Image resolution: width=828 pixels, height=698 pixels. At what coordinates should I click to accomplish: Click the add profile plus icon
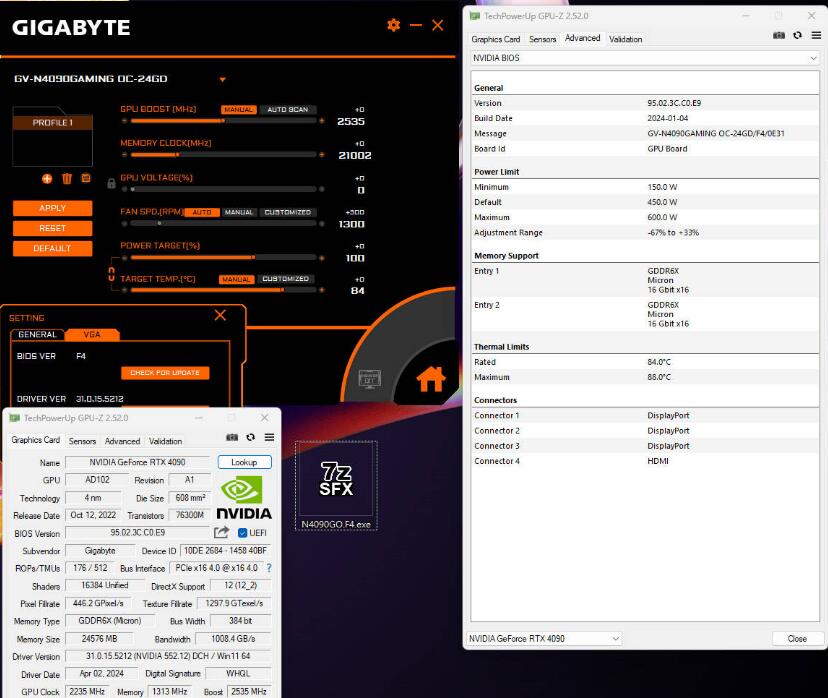tap(47, 178)
